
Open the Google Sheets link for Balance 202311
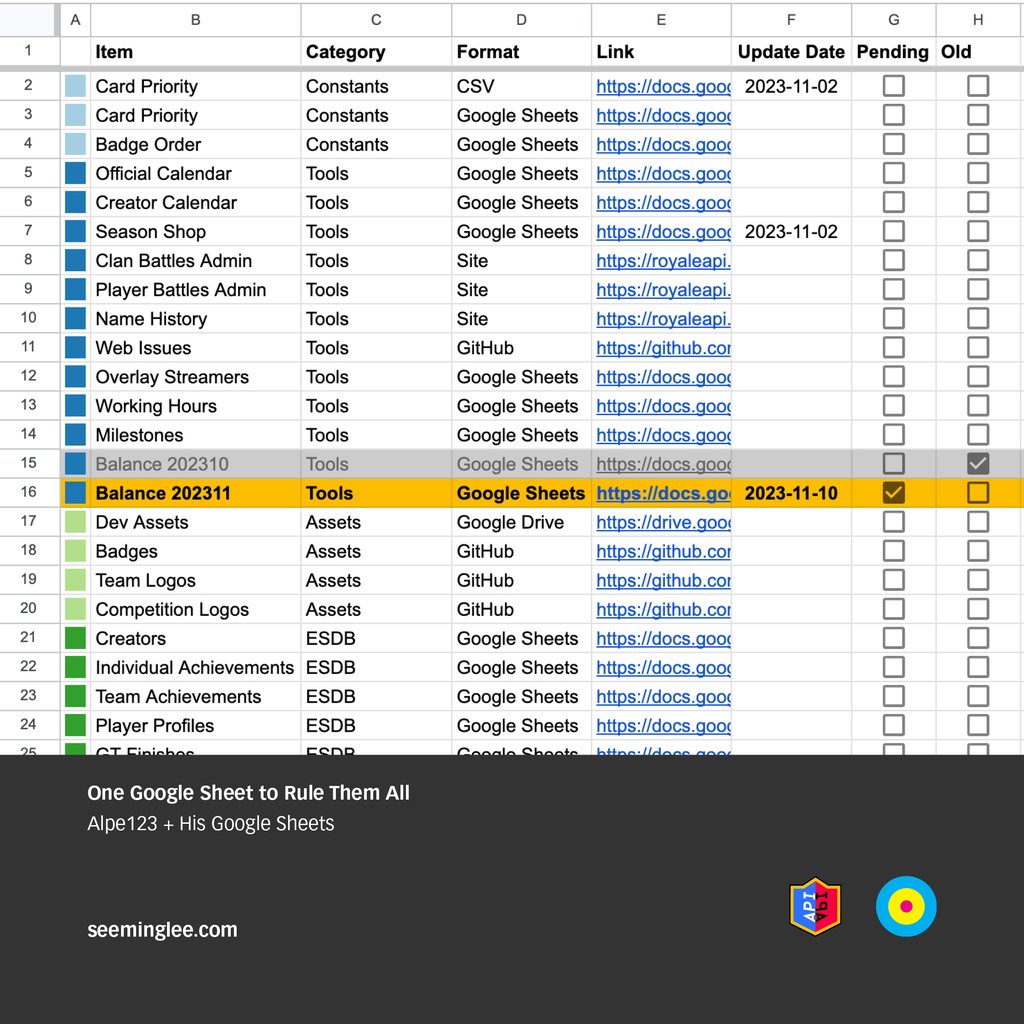click(660, 492)
